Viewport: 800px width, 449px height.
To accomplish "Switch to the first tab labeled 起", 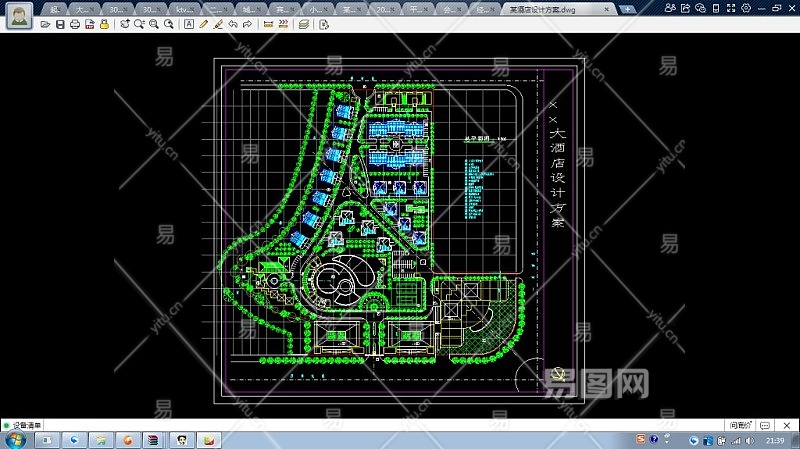I will pos(55,9).
